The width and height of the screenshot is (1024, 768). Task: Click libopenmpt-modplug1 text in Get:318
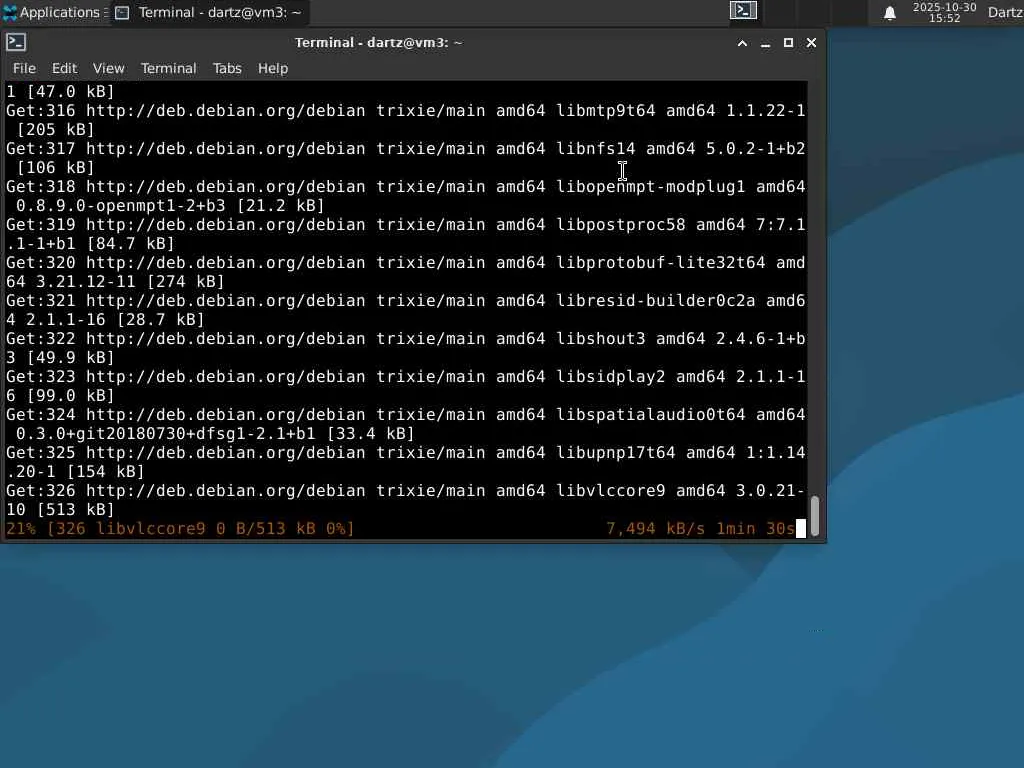650,186
